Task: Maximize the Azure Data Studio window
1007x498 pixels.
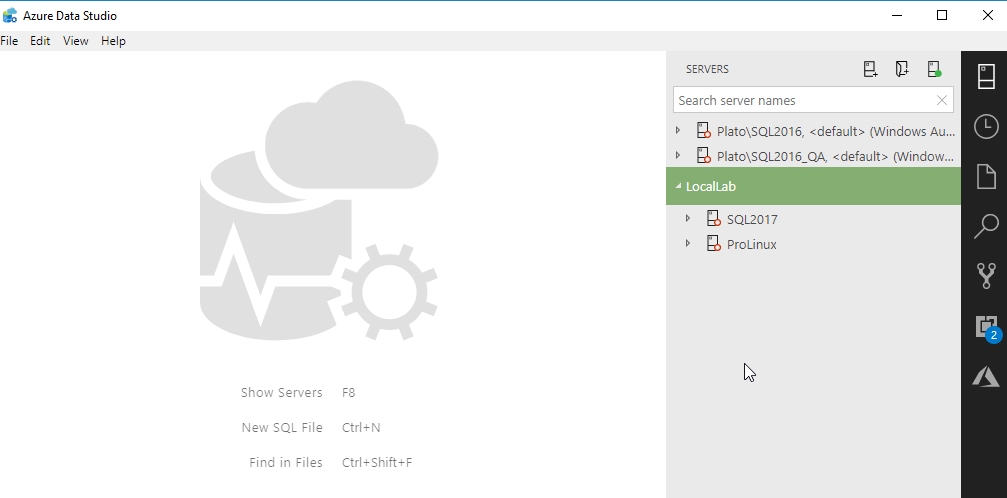Action: [942, 15]
